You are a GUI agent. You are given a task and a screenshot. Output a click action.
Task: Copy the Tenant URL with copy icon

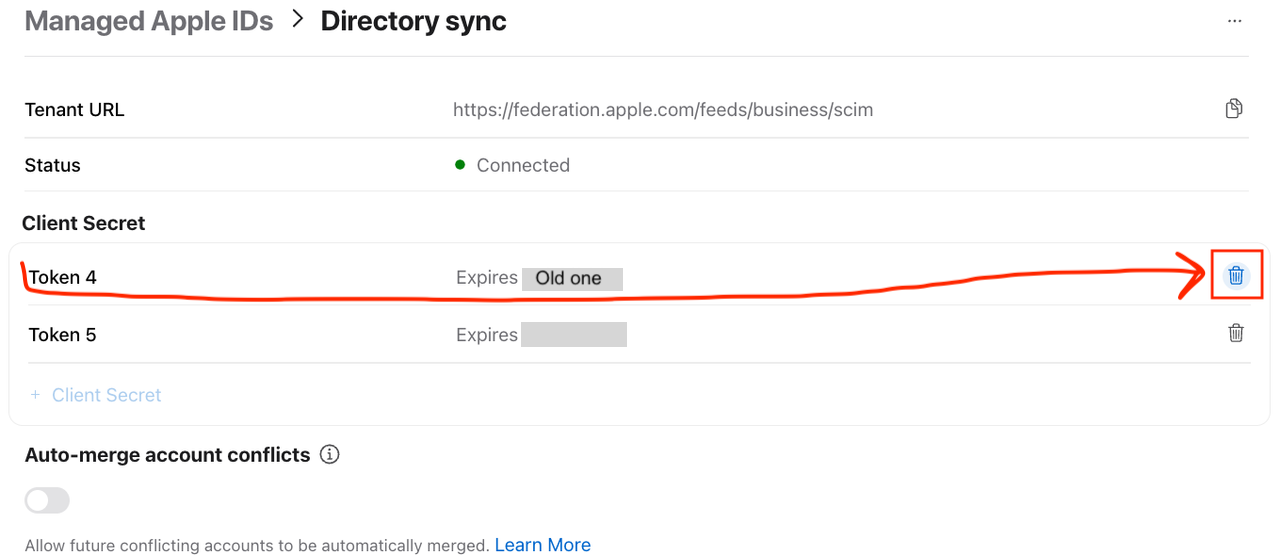click(x=1235, y=109)
